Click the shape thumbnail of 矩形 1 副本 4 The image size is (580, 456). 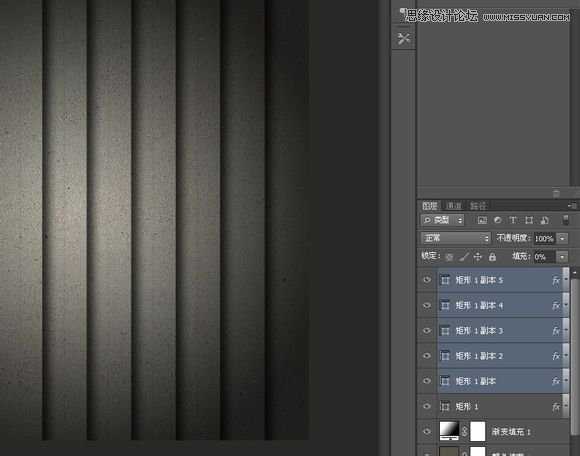pos(445,305)
